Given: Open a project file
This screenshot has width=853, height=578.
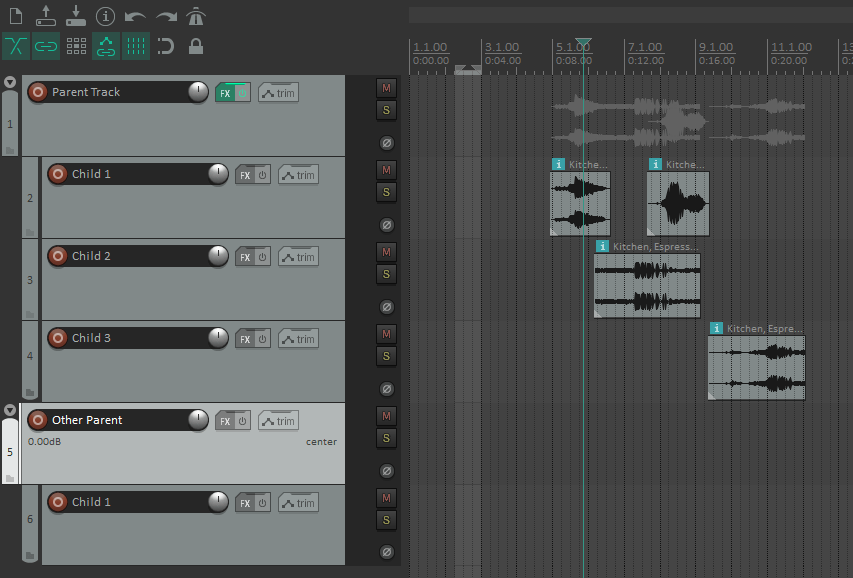Looking at the screenshot, I should (x=44, y=16).
